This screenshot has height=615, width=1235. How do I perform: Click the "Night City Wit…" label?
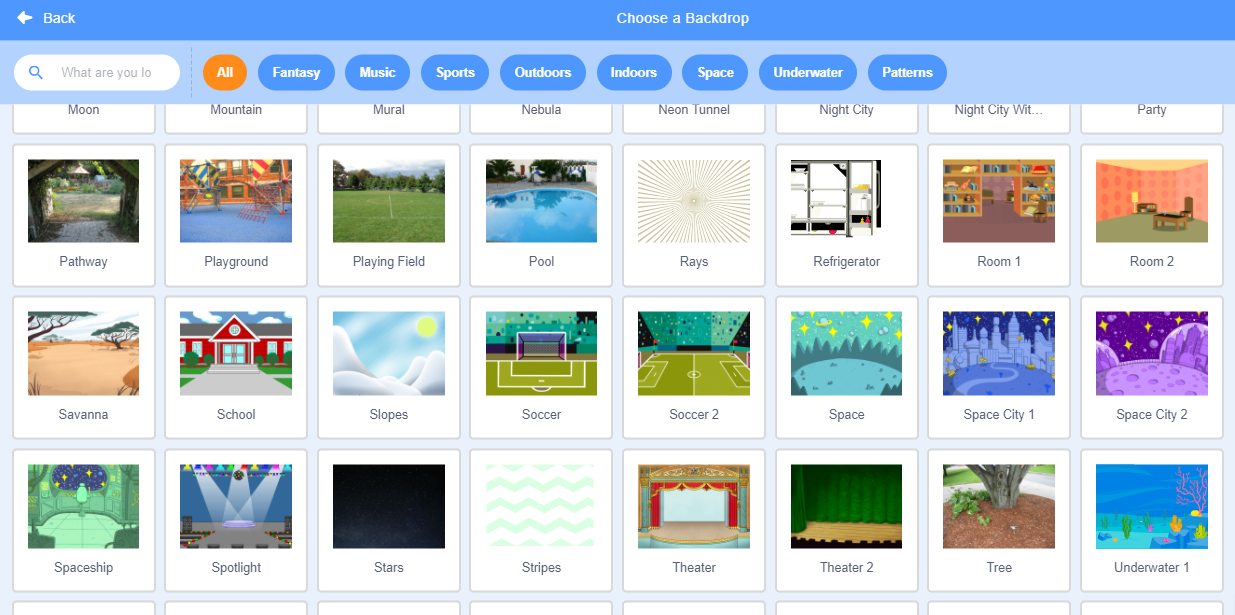999,110
